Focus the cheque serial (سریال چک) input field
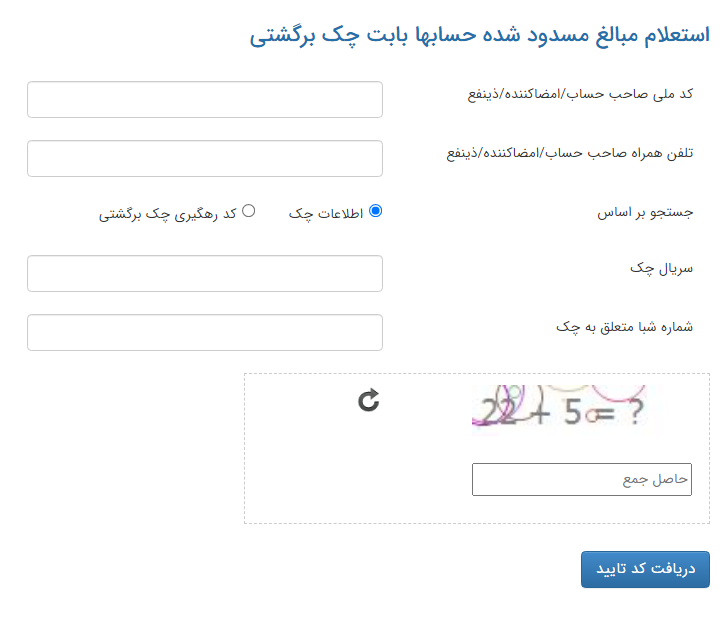The image size is (727, 628). click(205, 274)
